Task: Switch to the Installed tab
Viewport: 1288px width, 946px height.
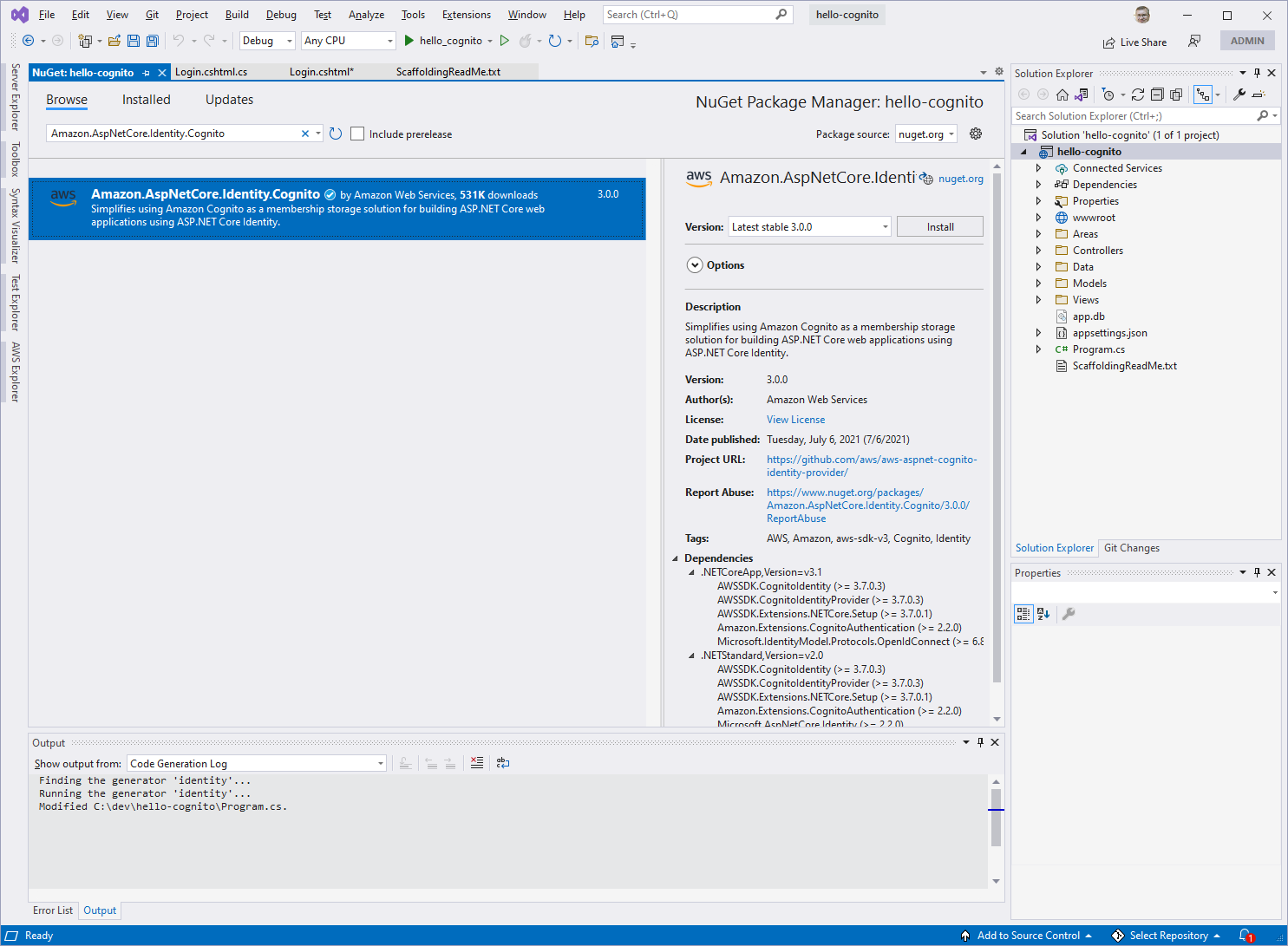Action: click(146, 100)
